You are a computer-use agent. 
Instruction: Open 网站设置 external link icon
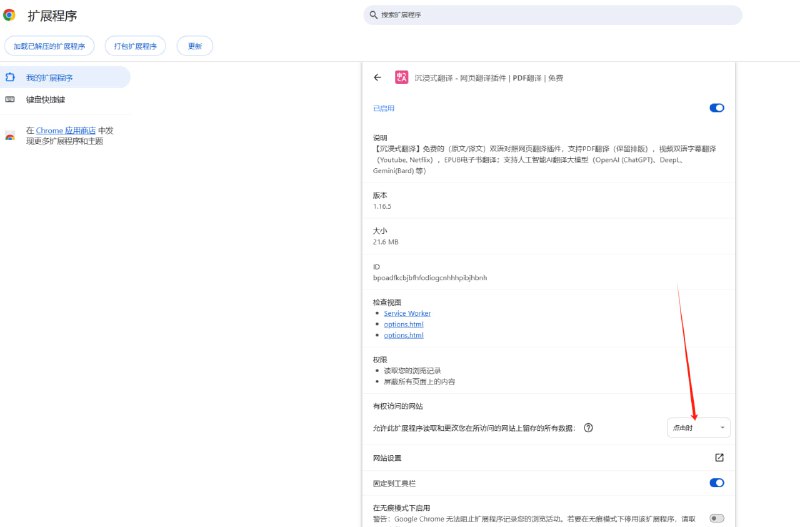pos(719,458)
